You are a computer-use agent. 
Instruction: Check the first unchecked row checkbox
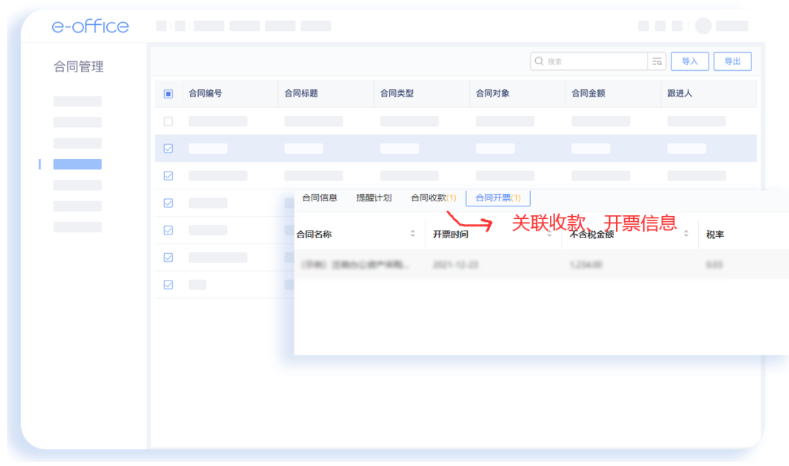coord(168,121)
